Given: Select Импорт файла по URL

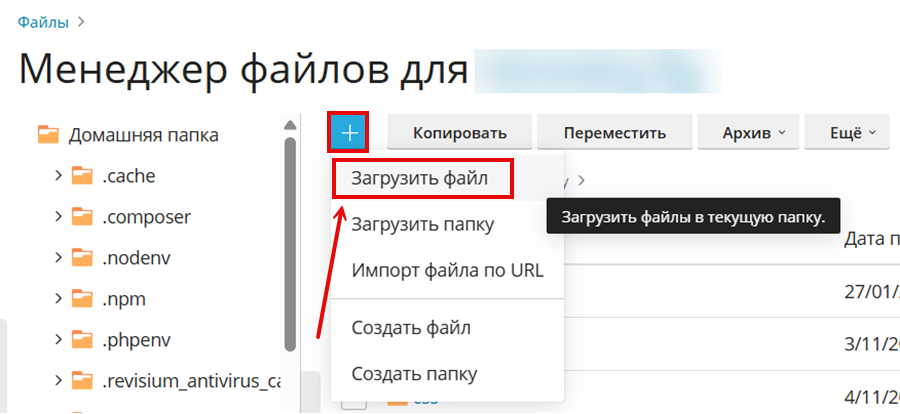Looking at the screenshot, I should [447, 270].
